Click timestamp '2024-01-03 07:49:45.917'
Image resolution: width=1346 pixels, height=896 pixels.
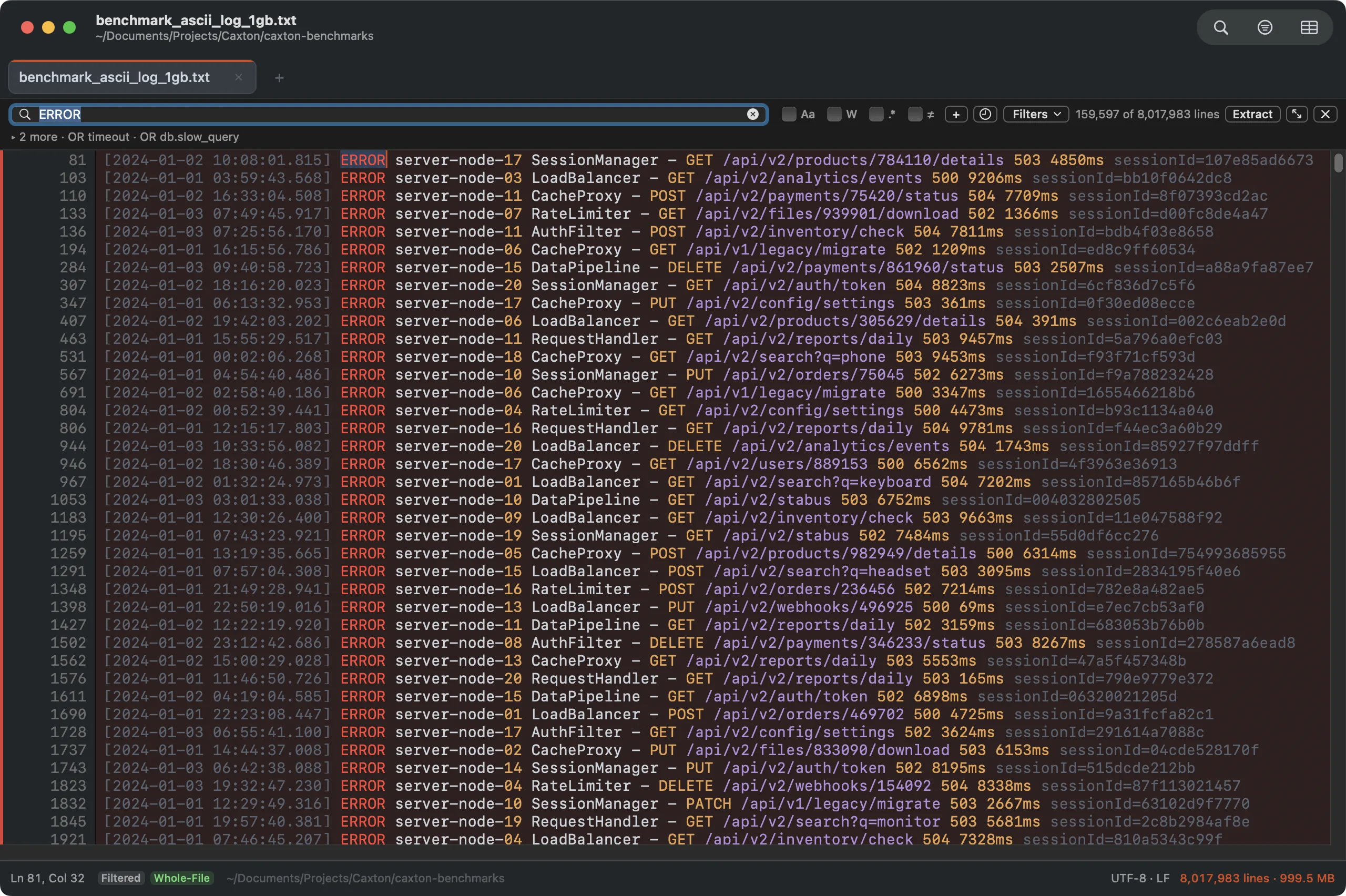pos(217,213)
